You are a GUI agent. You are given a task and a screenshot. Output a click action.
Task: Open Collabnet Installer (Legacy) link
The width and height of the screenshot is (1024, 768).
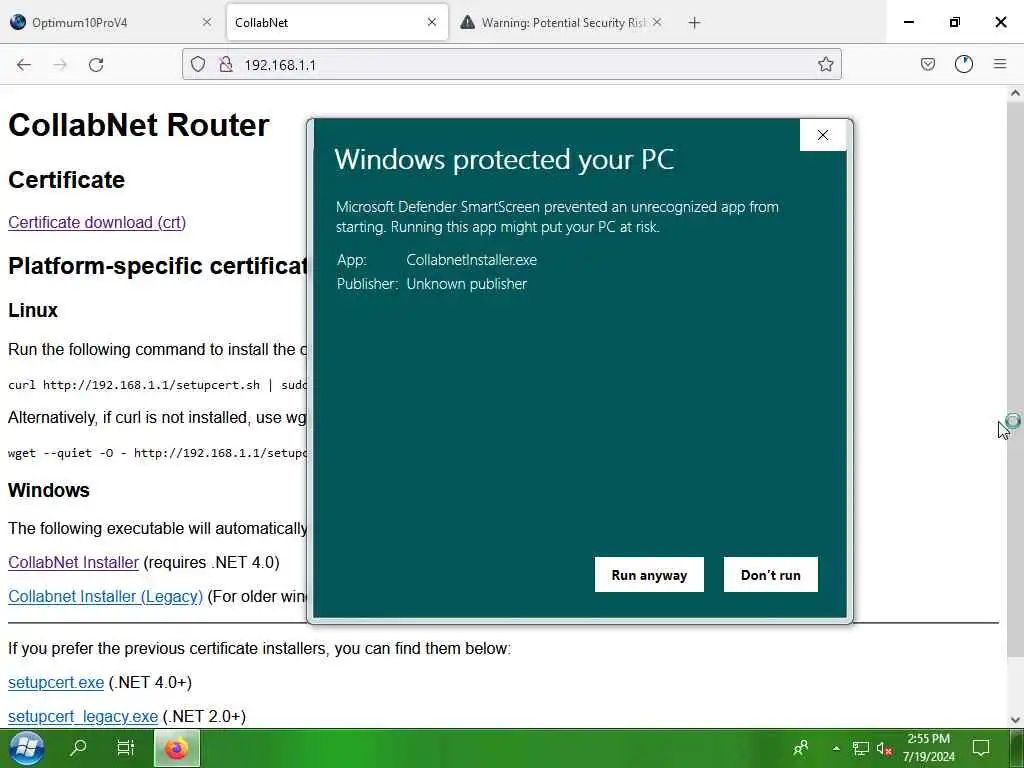[105, 596]
